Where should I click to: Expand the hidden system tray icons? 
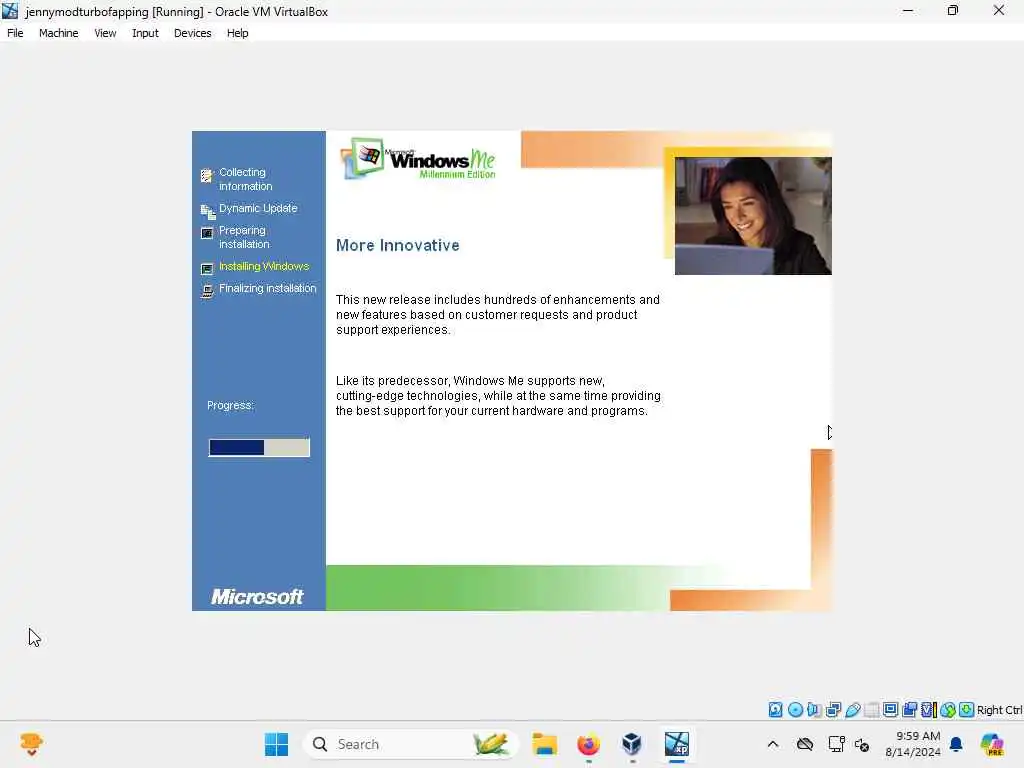(773, 744)
